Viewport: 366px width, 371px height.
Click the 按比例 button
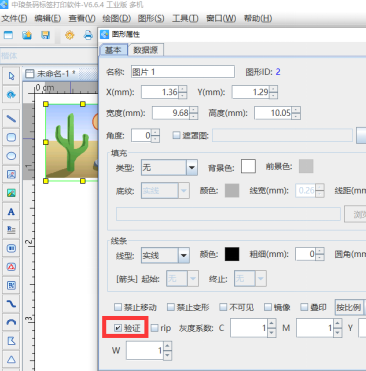pos(349,307)
